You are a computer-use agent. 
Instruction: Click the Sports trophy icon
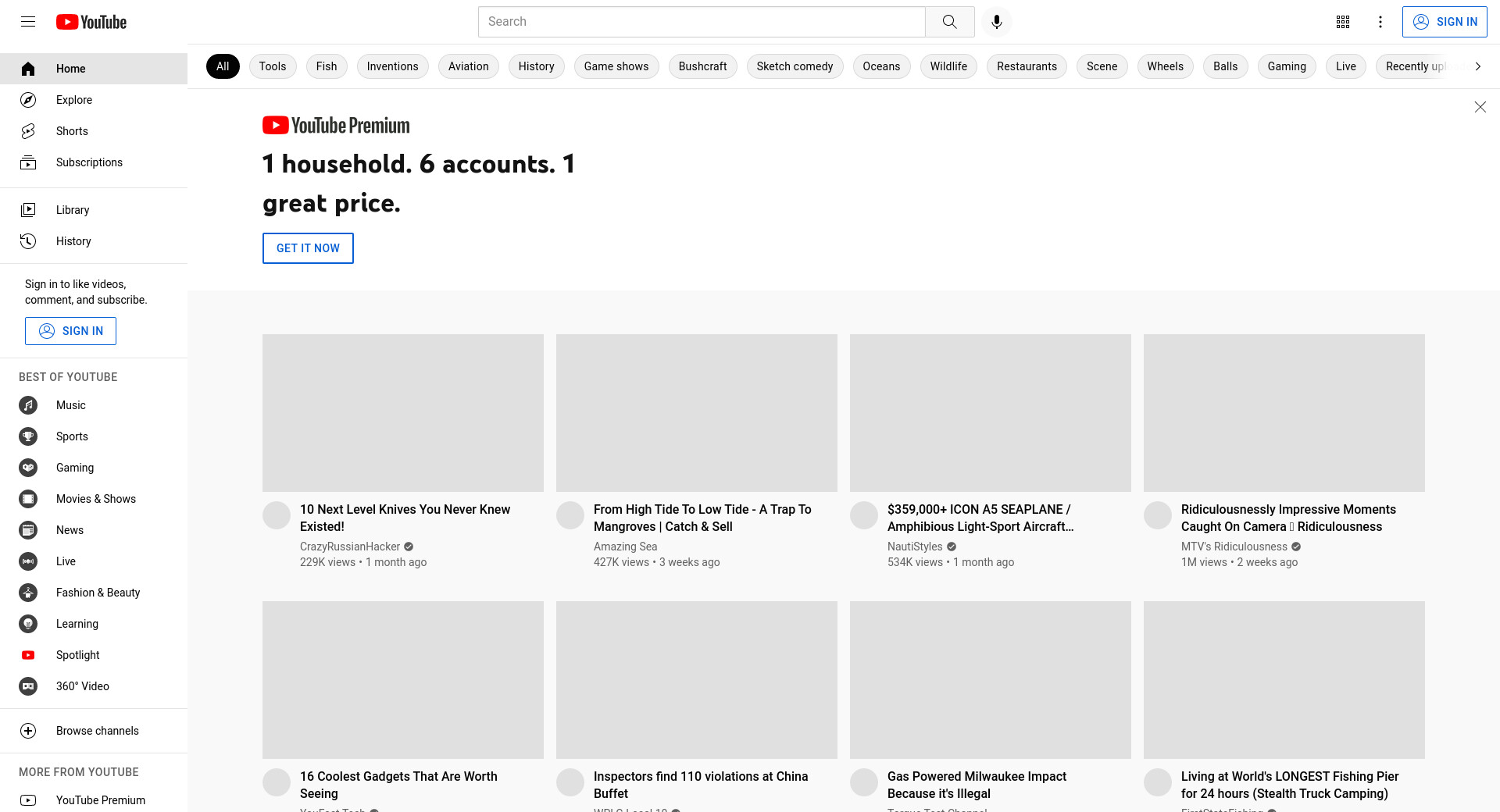(x=28, y=436)
